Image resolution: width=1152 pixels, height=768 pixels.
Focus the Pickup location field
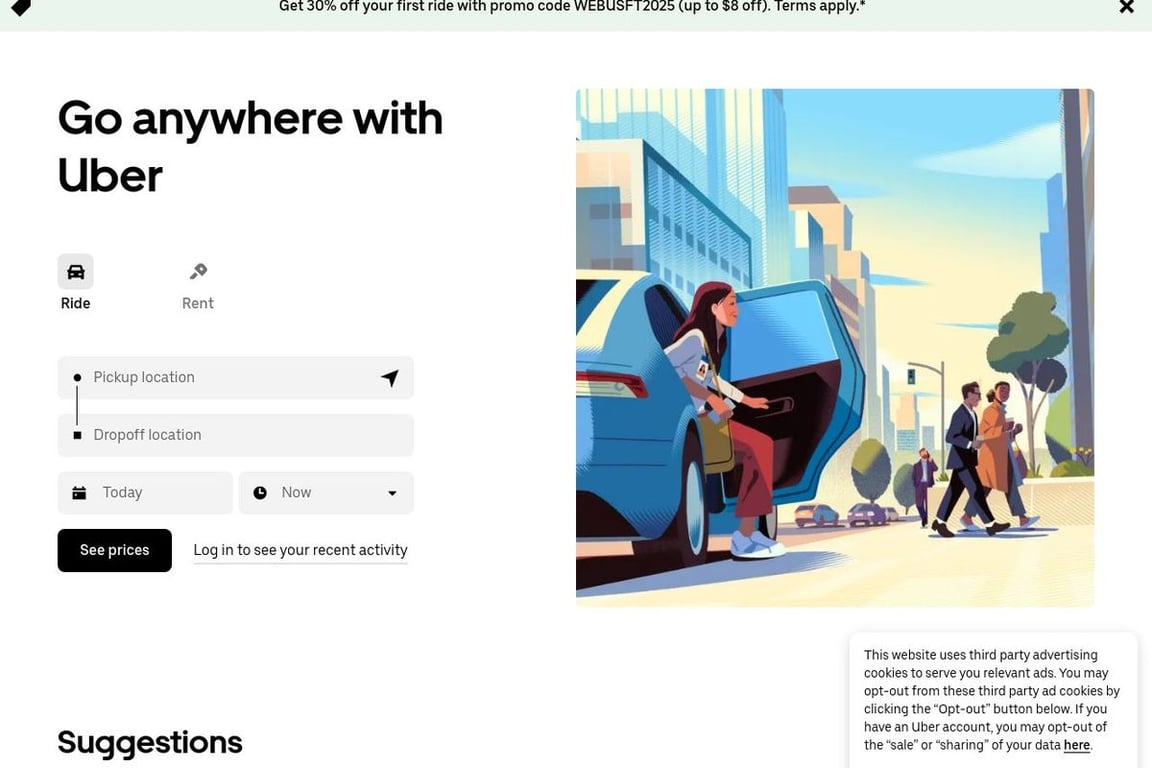pos(235,378)
